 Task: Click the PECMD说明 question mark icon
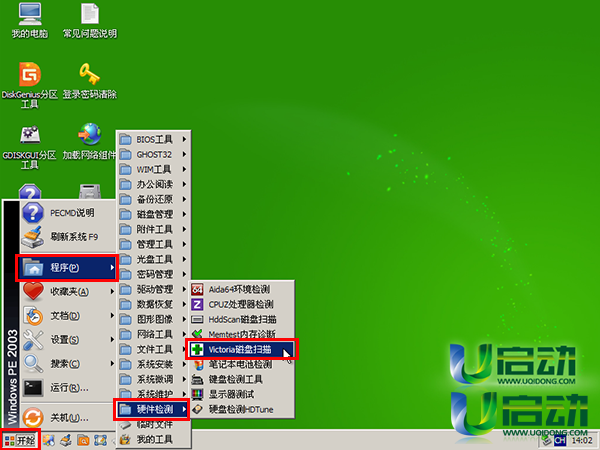[x=33, y=213]
